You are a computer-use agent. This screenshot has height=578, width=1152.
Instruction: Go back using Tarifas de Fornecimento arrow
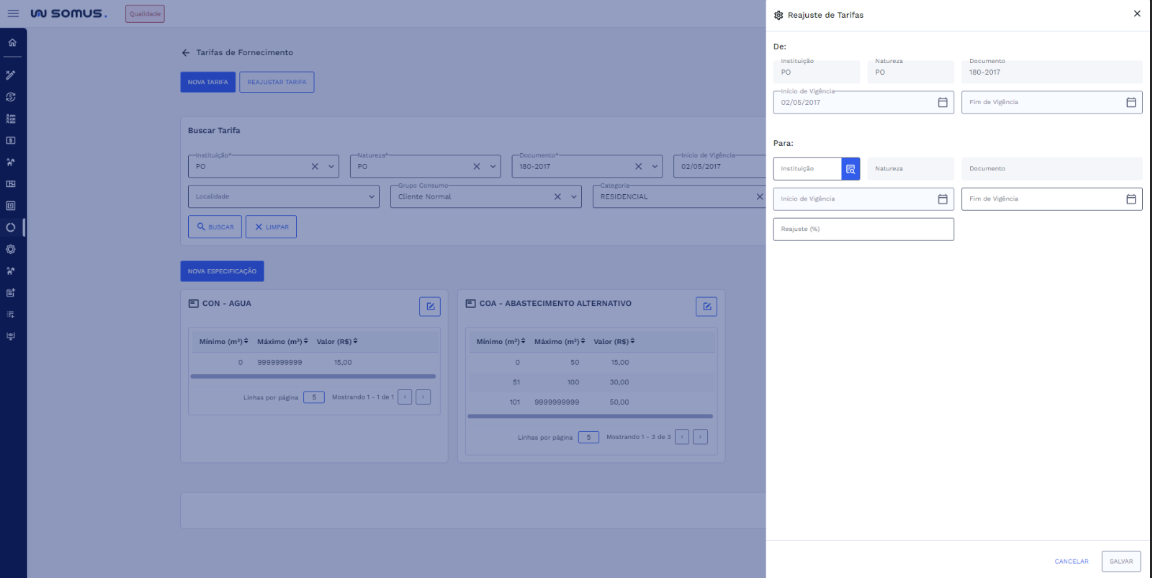(x=185, y=52)
